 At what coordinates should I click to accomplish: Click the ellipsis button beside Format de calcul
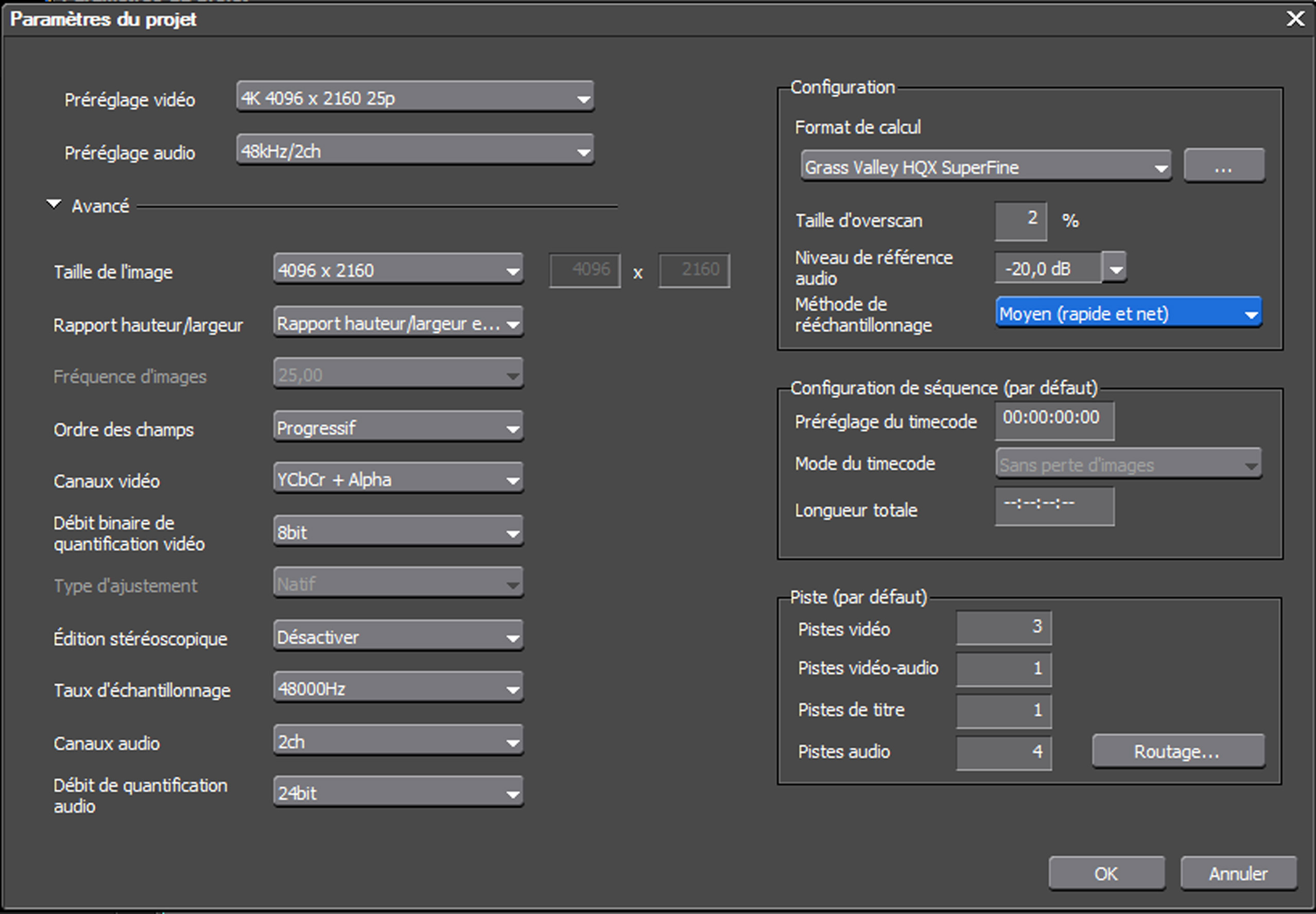click(x=1224, y=167)
